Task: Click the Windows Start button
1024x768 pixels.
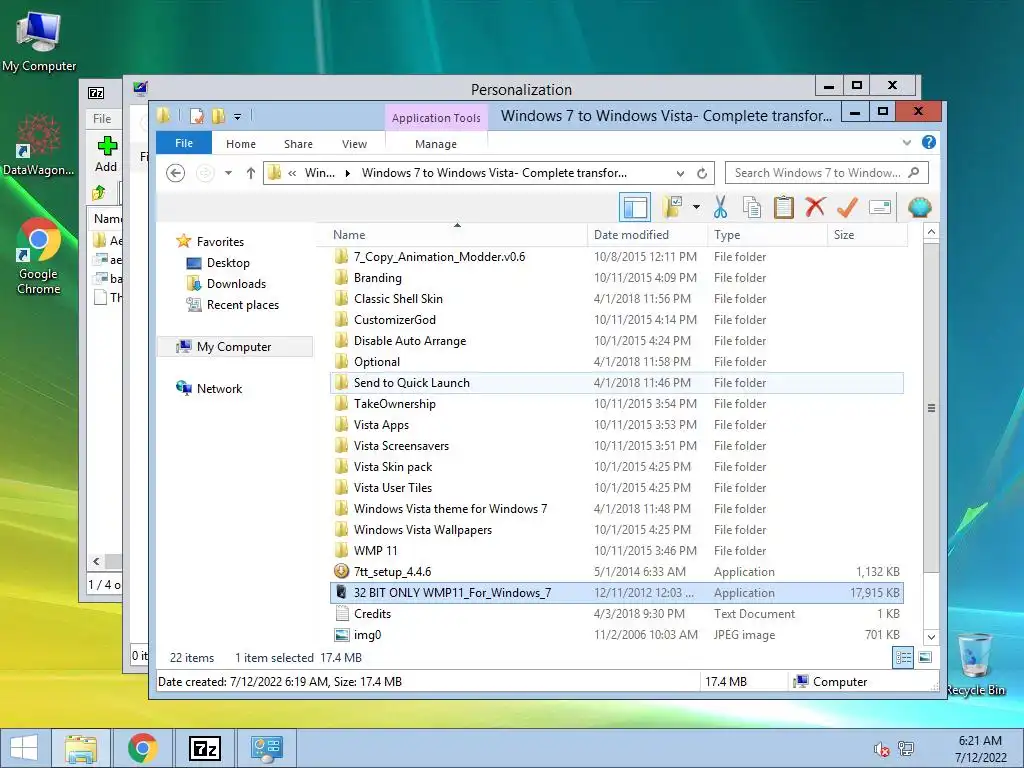Action: [x=24, y=748]
